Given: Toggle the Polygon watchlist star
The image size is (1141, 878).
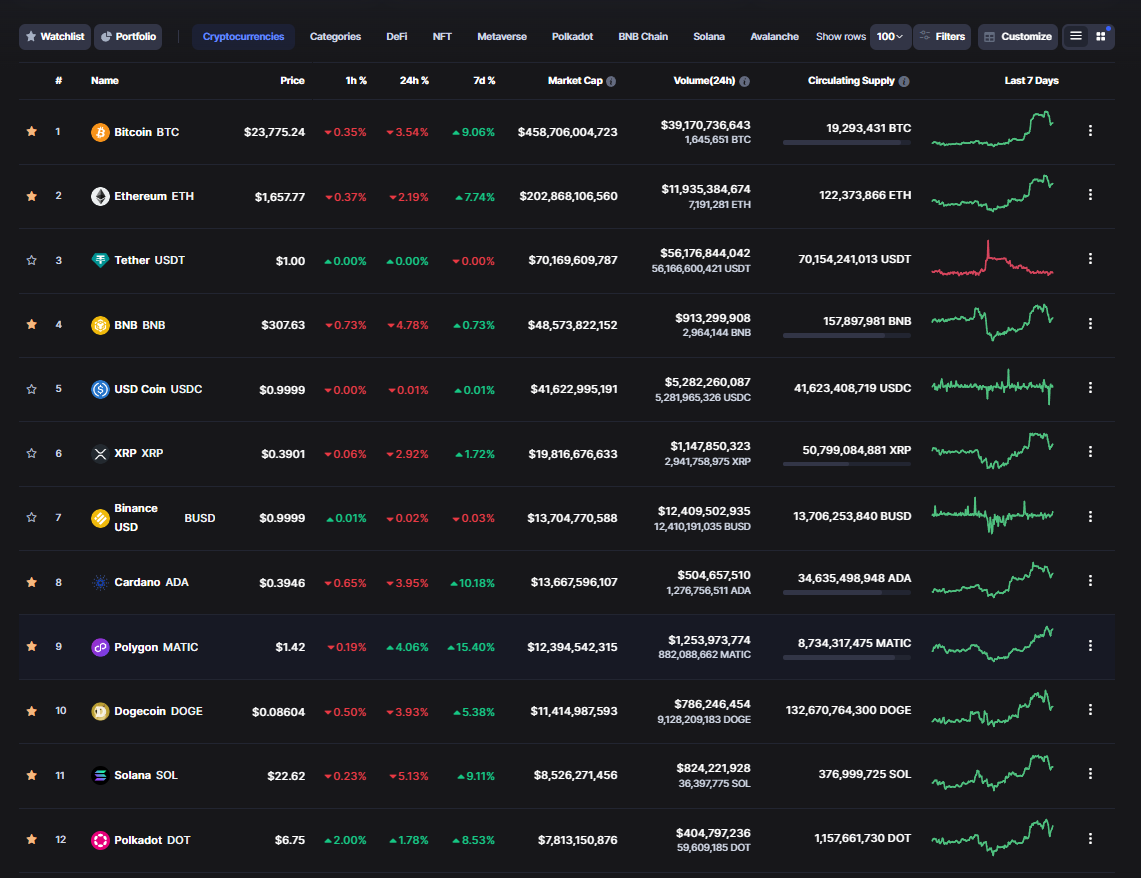Looking at the screenshot, I should pyautogui.click(x=32, y=646).
